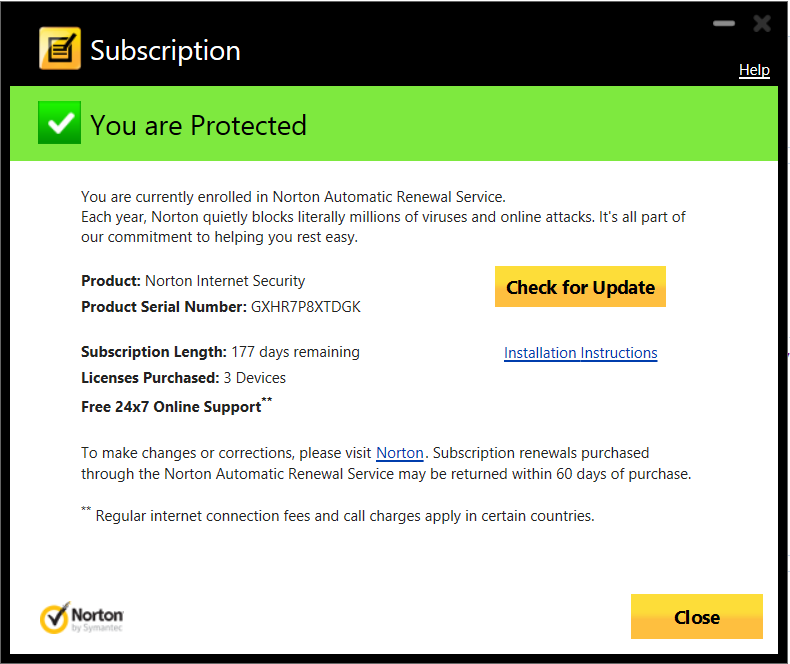
Task: Click the Norton Internet Security product name
Action: click(x=225, y=281)
